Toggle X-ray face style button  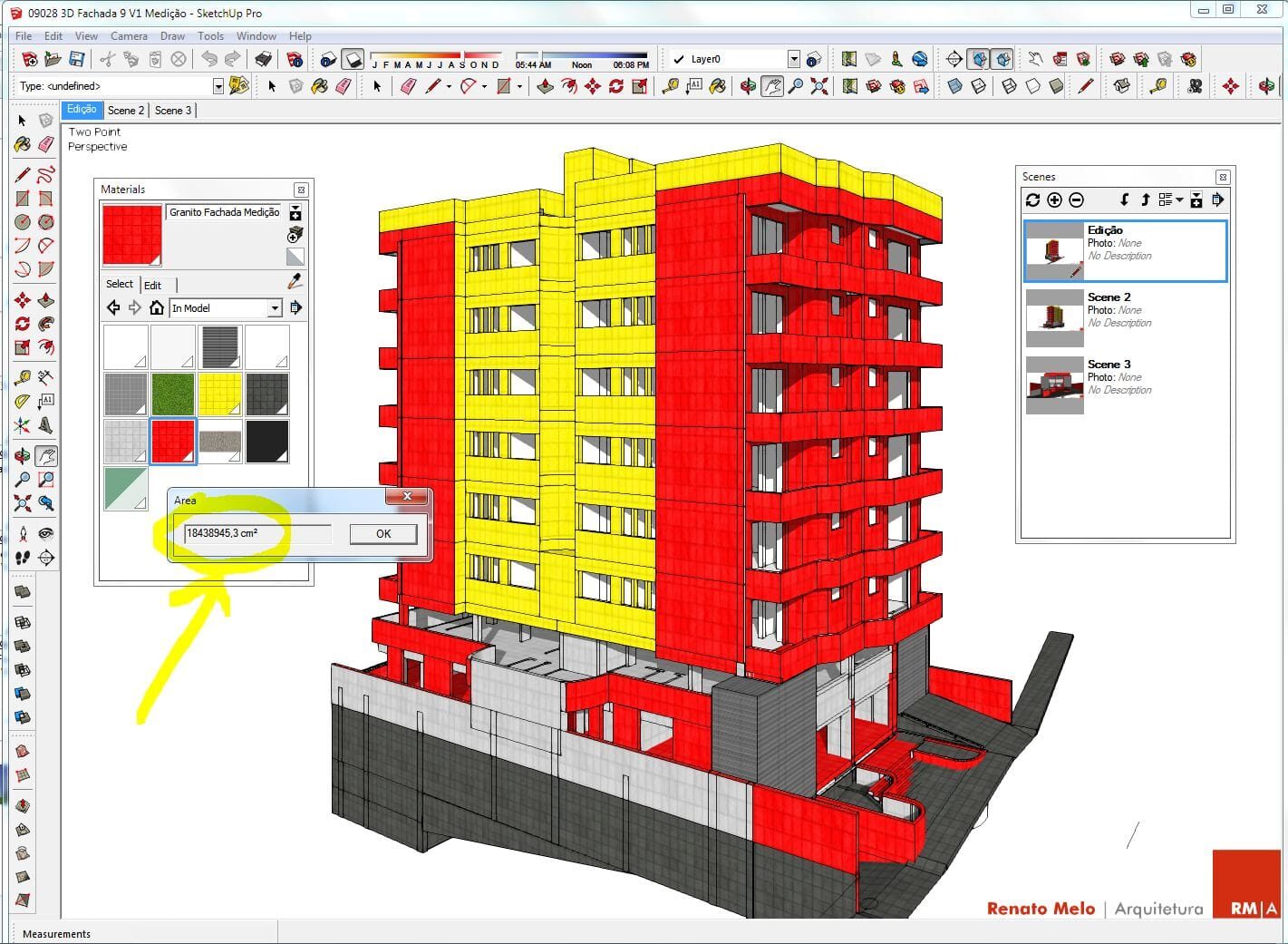pos(954,86)
